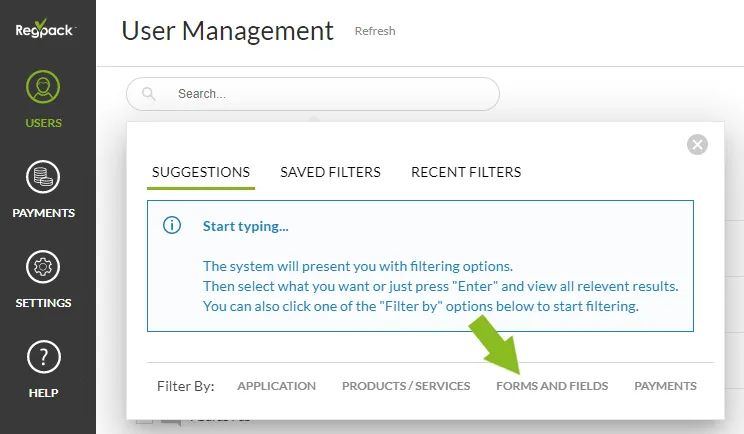Image resolution: width=744 pixels, height=434 pixels.
Task: Refresh the User Management list
Action: [x=375, y=31]
